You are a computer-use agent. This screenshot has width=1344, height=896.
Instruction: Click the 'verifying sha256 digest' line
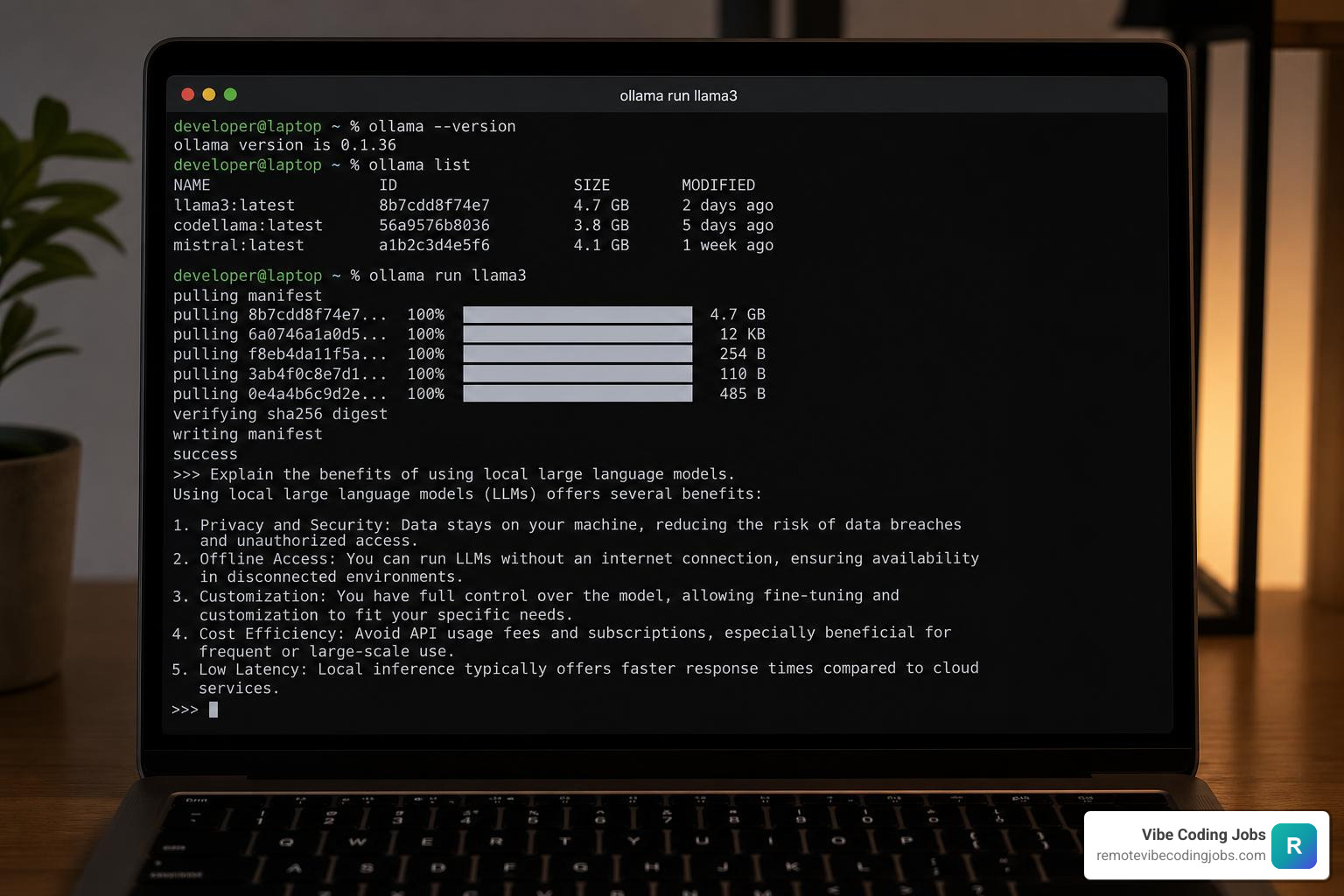pyautogui.click(x=280, y=415)
